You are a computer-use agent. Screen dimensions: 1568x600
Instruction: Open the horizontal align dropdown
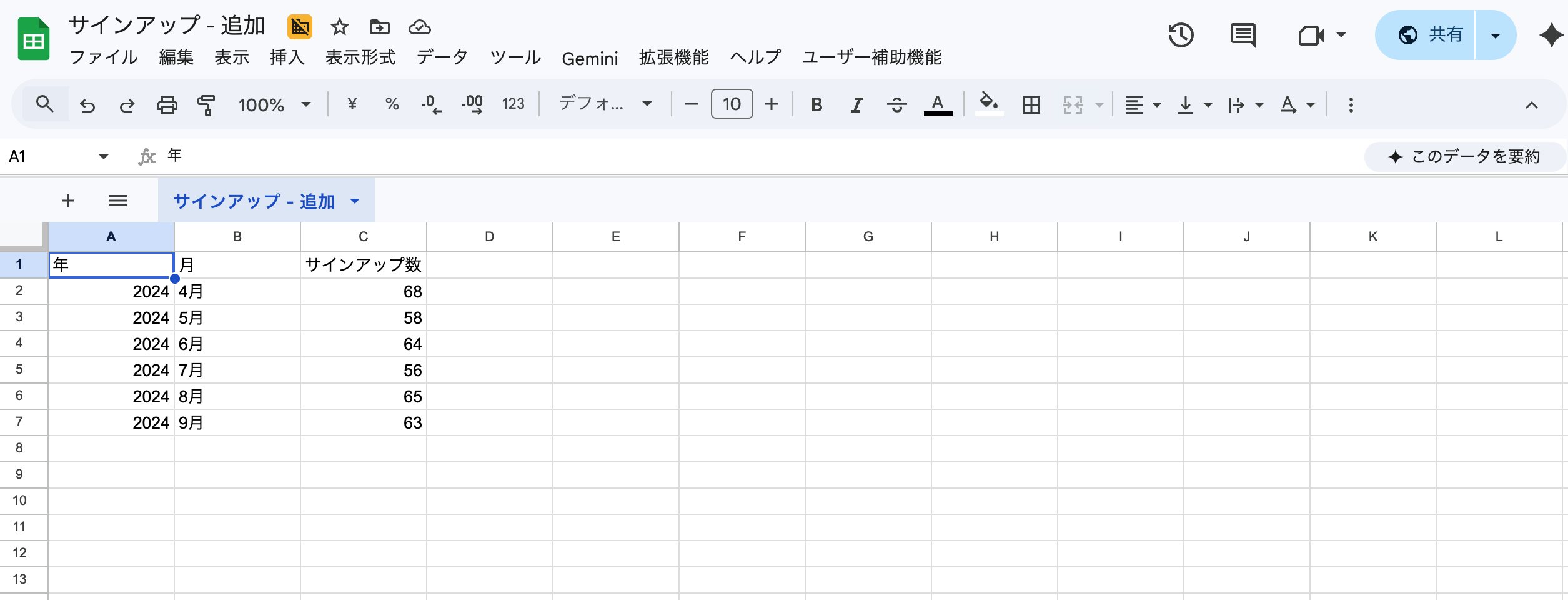pos(1142,105)
